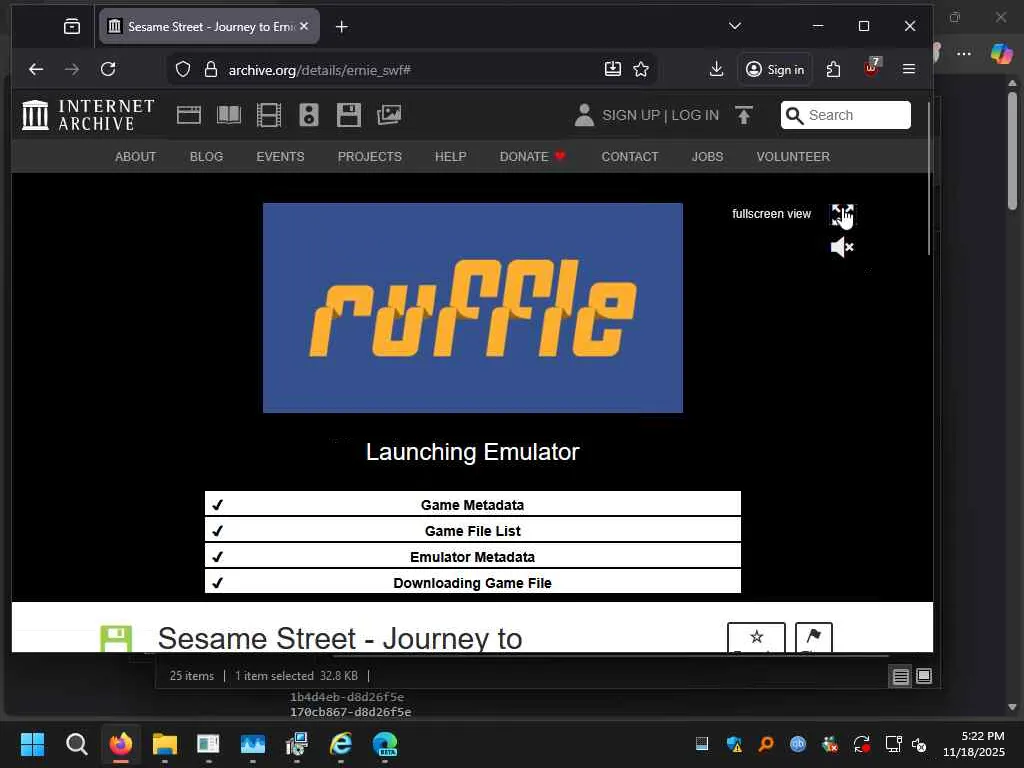Go back to previous page
The height and width of the screenshot is (768, 1024).
[x=36, y=69]
